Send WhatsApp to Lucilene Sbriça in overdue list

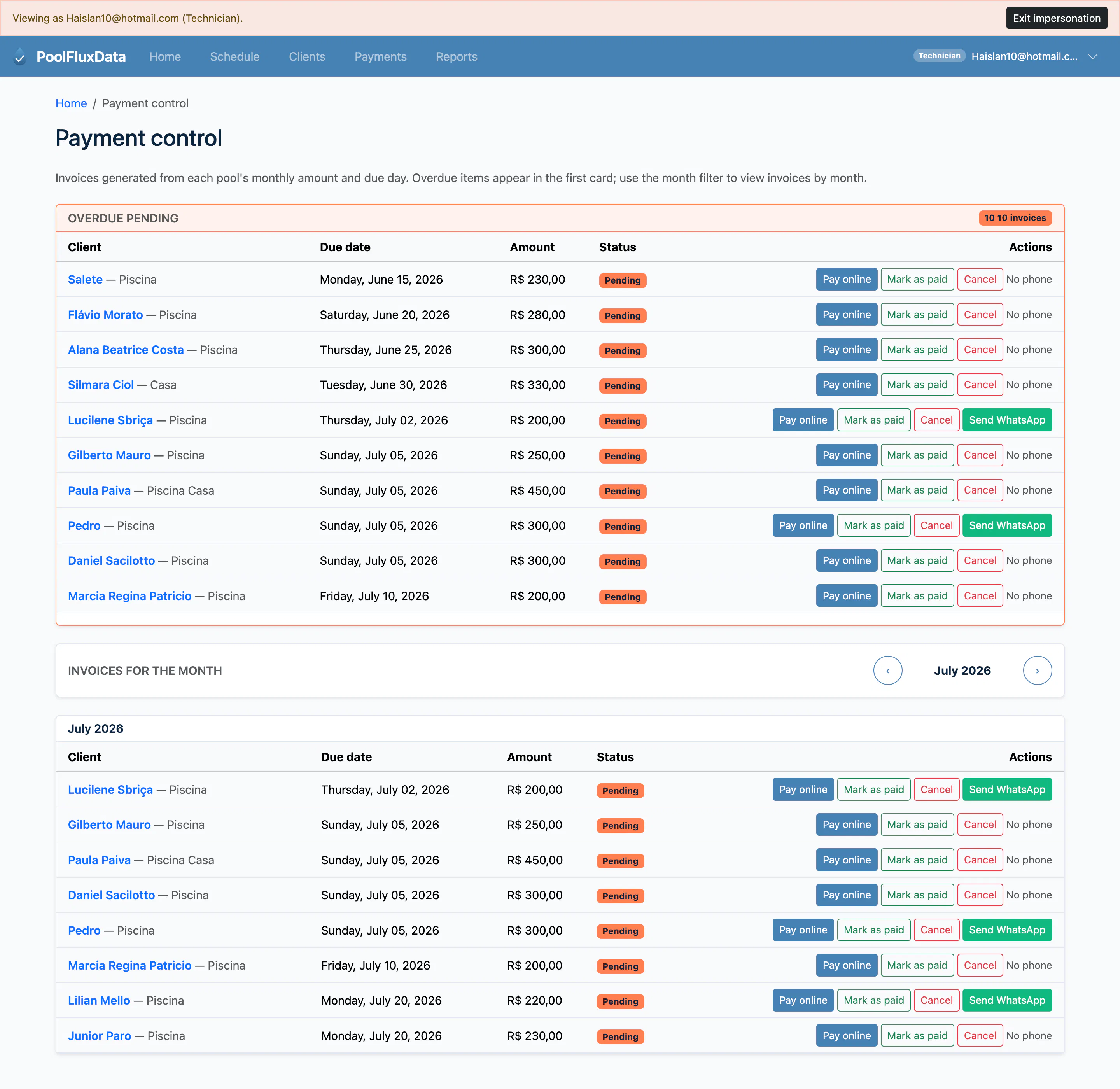pos(1007,420)
